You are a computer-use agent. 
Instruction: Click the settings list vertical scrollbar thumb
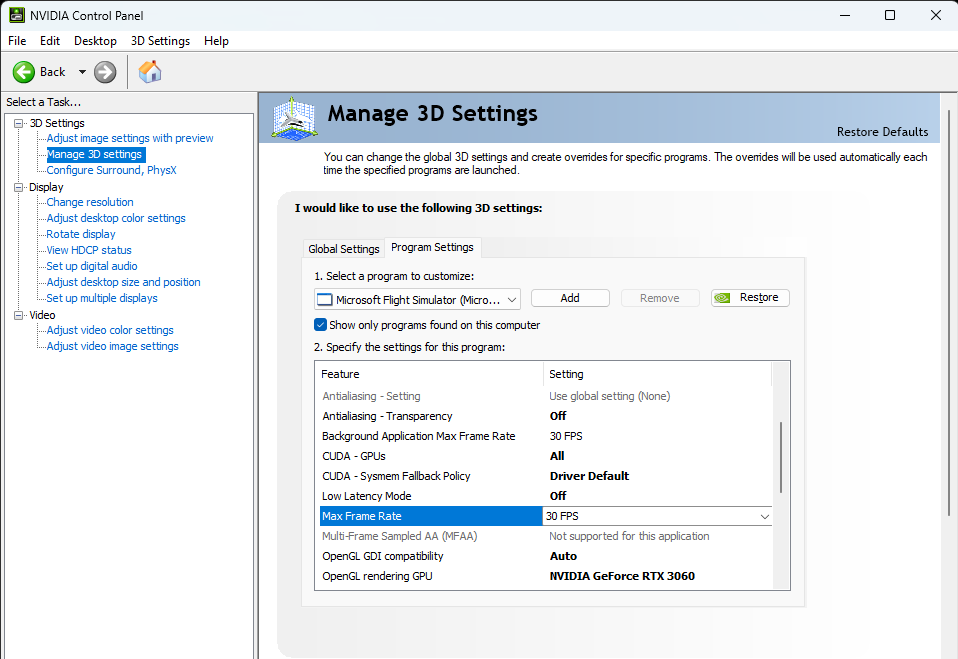(781, 457)
